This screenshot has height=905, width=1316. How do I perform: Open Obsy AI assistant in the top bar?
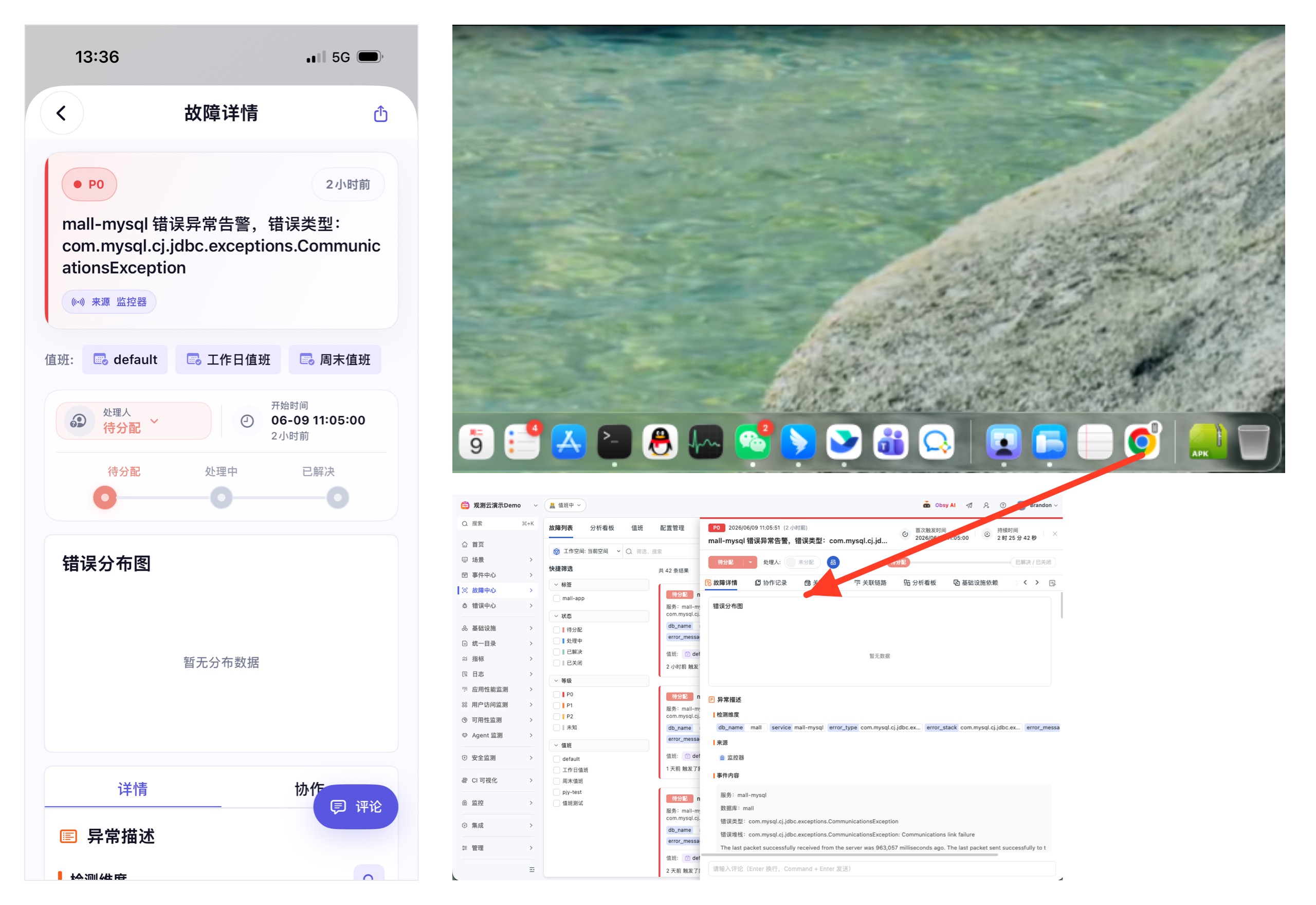pyautogui.click(x=939, y=505)
